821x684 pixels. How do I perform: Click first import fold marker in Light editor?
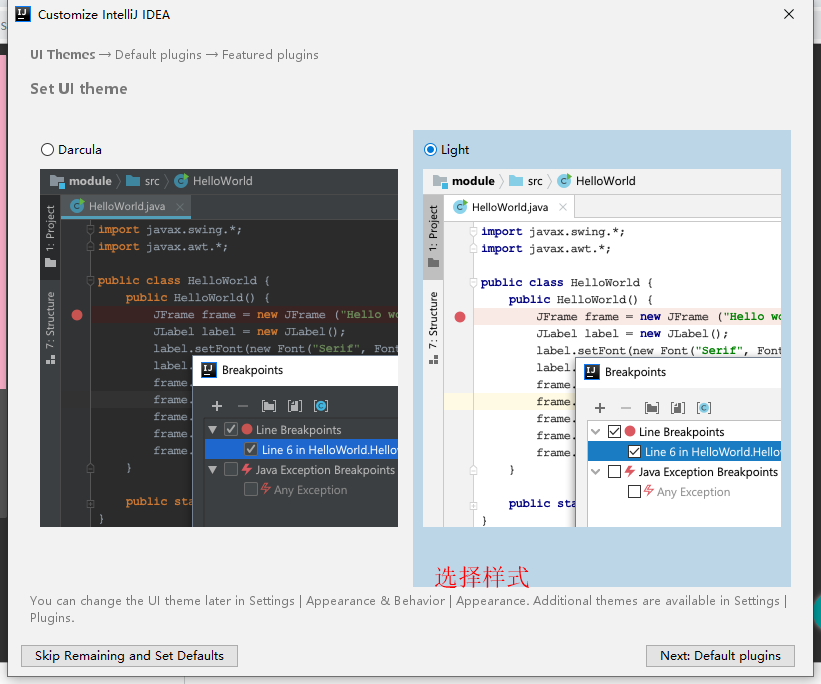473,231
